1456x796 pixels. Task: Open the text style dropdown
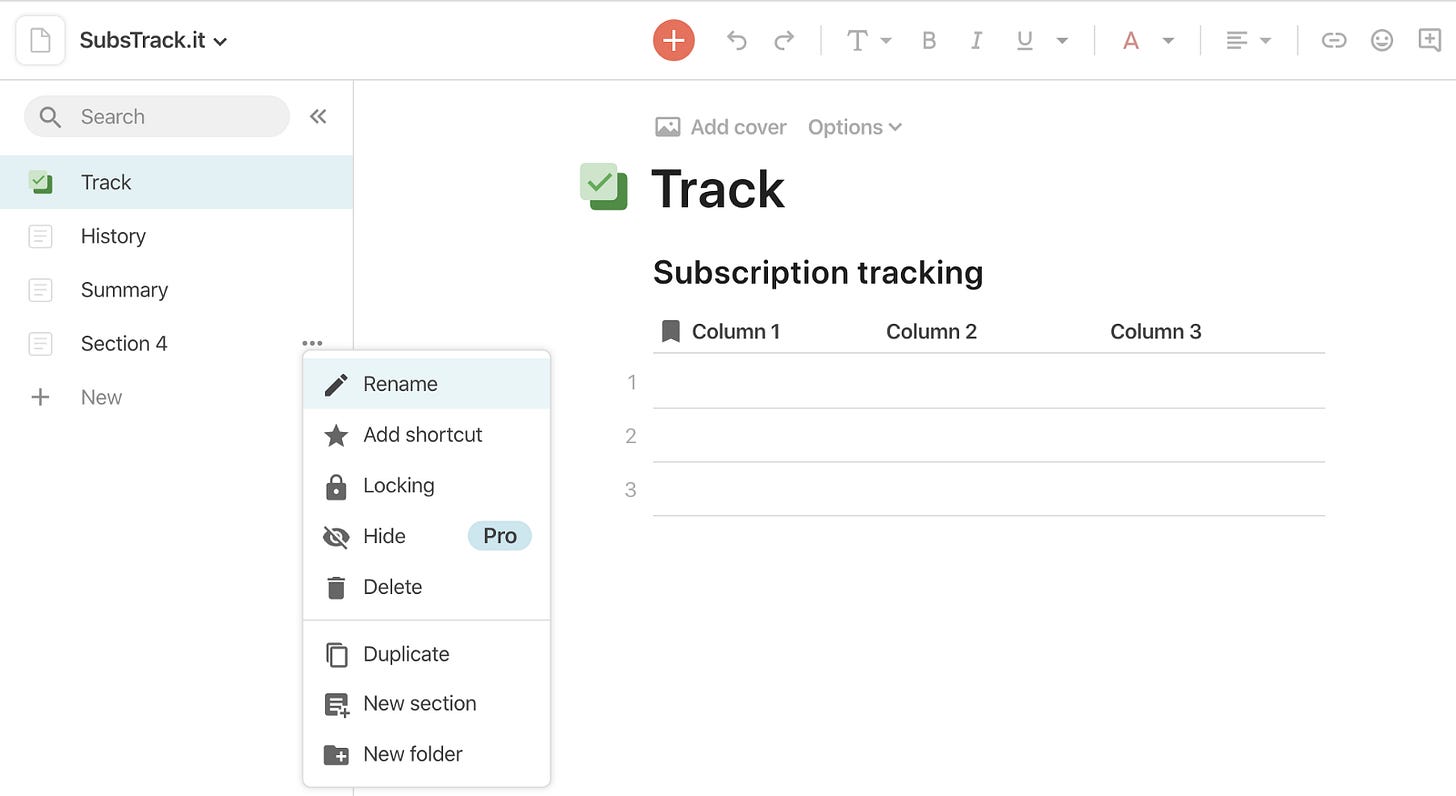tap(869, 41)
